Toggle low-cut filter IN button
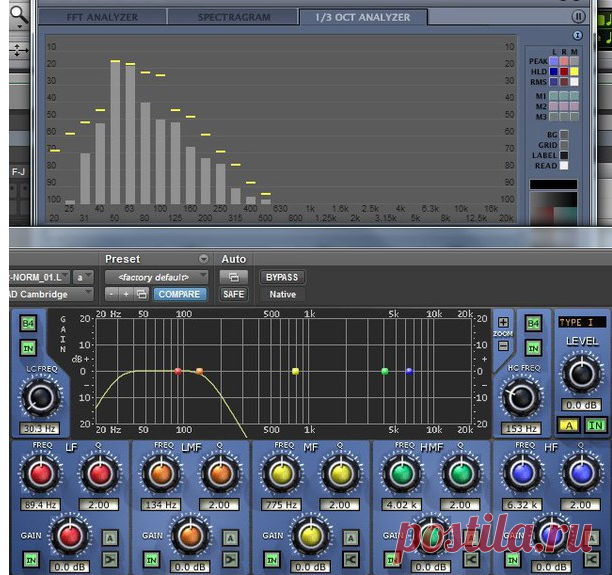Image resolution: width=612 pixels, height=575 pixels. pyautogui.click(x=28, y=348)
